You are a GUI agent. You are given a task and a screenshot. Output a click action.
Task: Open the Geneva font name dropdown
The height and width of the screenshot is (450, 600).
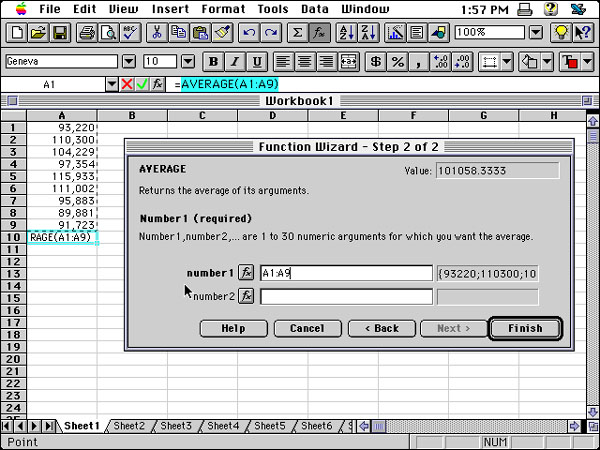click(128, 61)
